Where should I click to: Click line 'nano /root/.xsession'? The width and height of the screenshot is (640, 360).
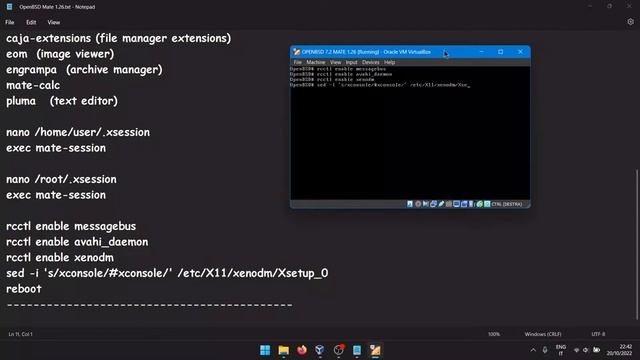(61, 179)
